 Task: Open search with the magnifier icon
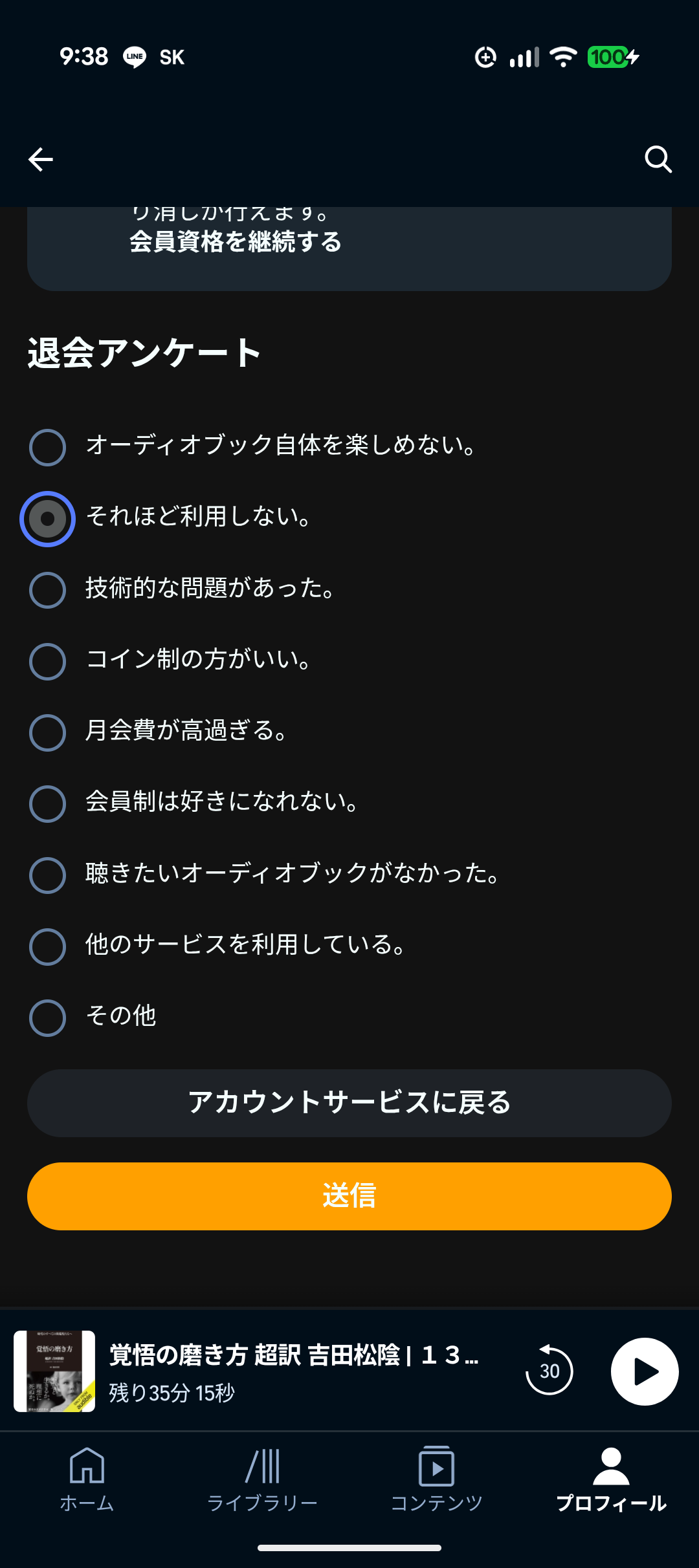point(658,159)
